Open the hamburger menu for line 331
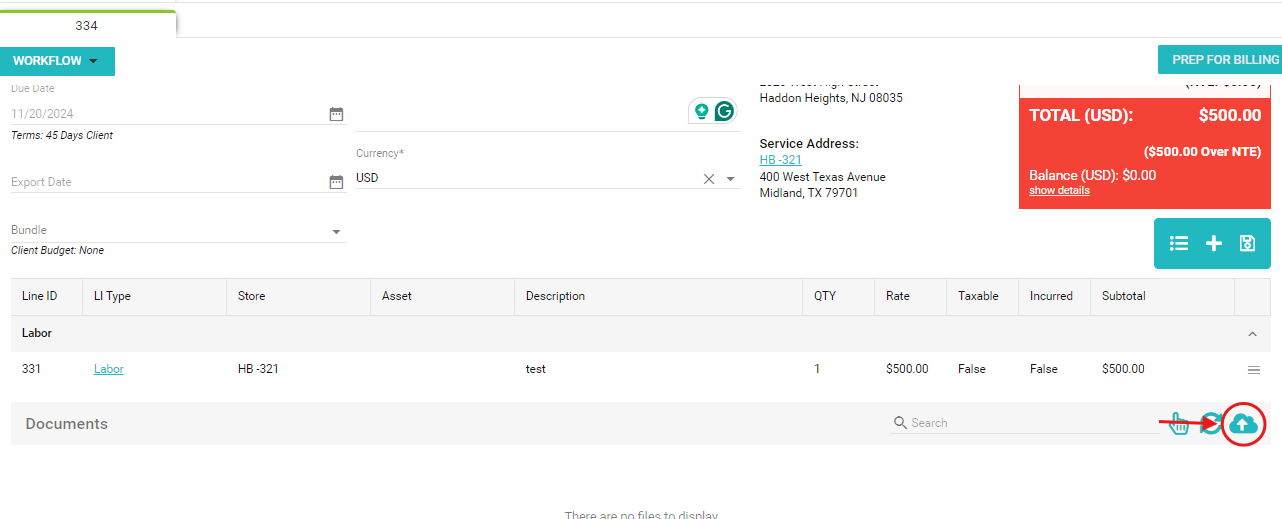Viewport: 1282px width, 519px height. (x=1254, y=370)
